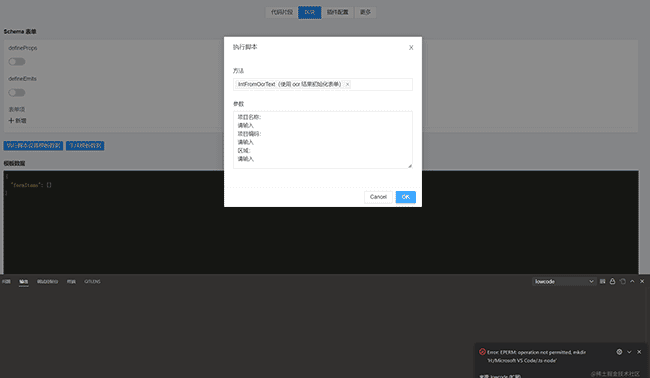Collapse the error notification with chevron
The width and height of the screenshot is (650, 378).
[629, 351]
